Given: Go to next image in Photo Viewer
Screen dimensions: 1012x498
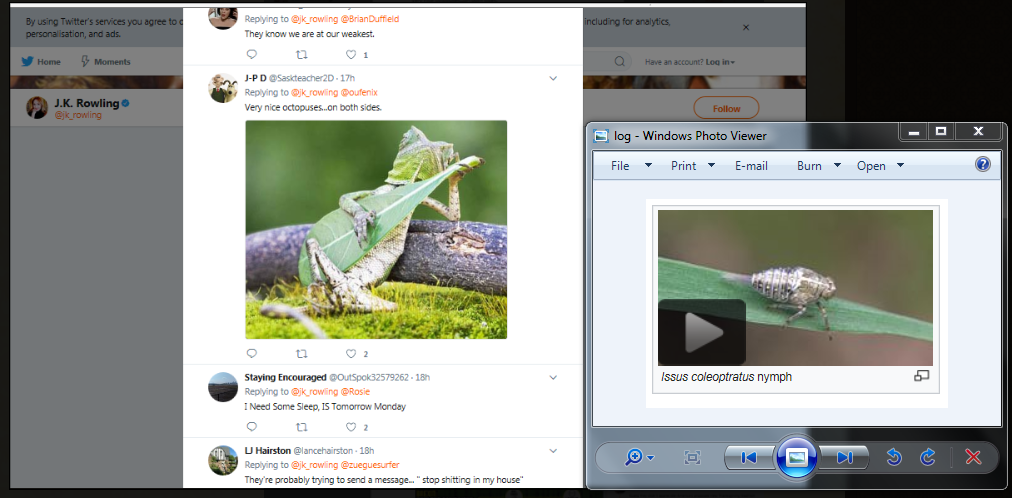Looking at the screenshot, I should point(845,457).
